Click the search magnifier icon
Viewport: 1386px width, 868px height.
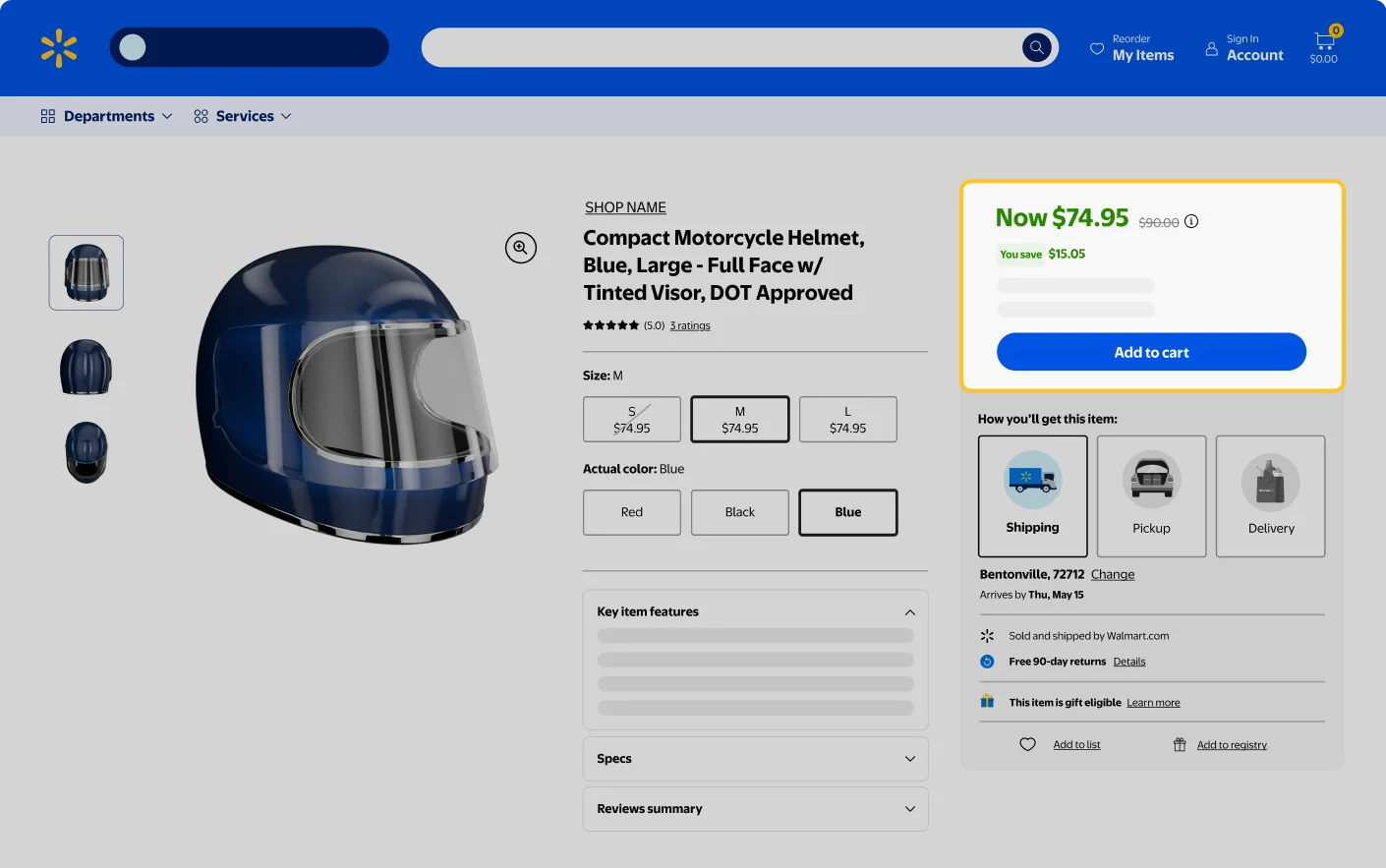coord(1037,46)
